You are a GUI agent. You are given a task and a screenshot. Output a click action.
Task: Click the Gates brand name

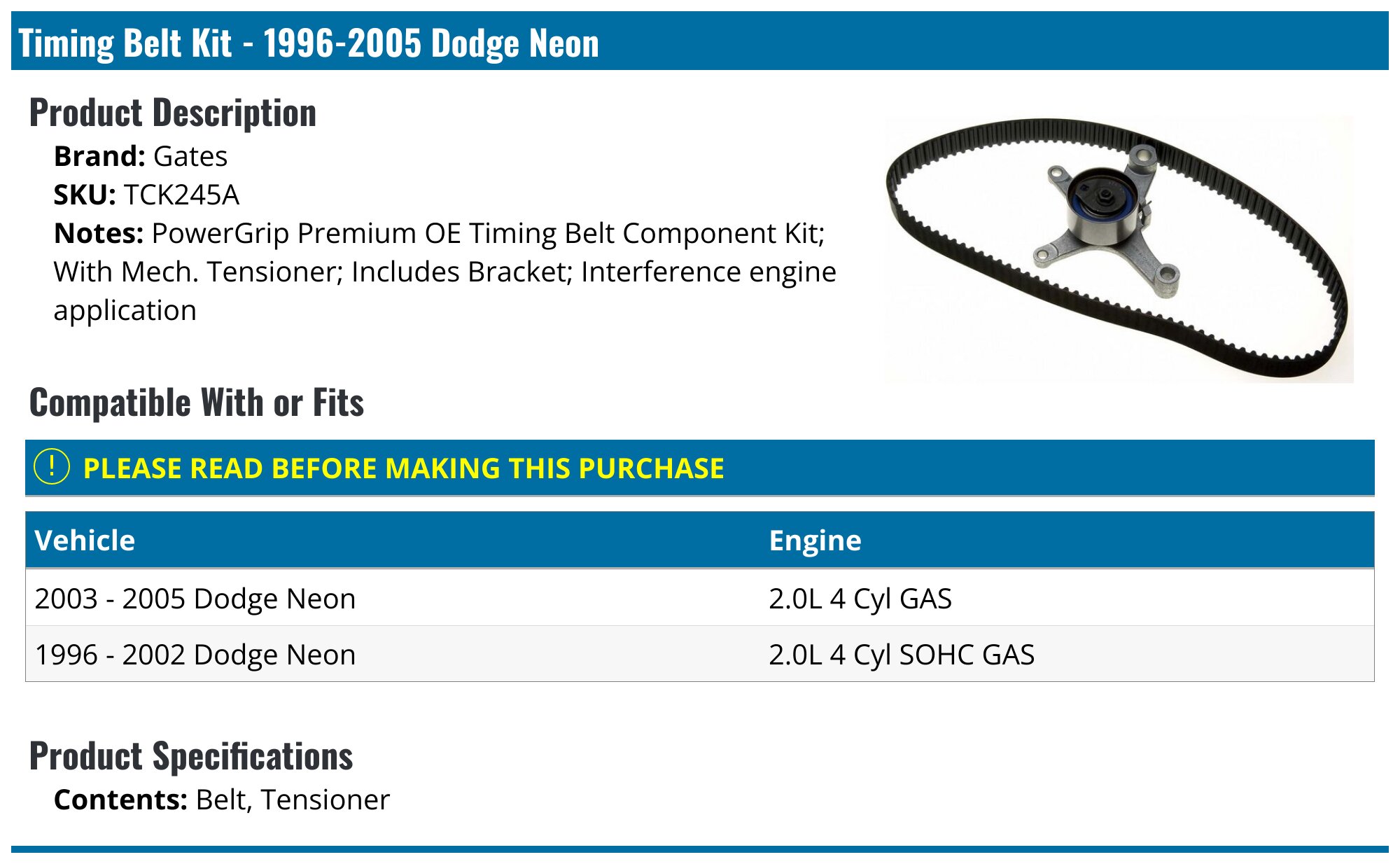(x=190, y=156)
